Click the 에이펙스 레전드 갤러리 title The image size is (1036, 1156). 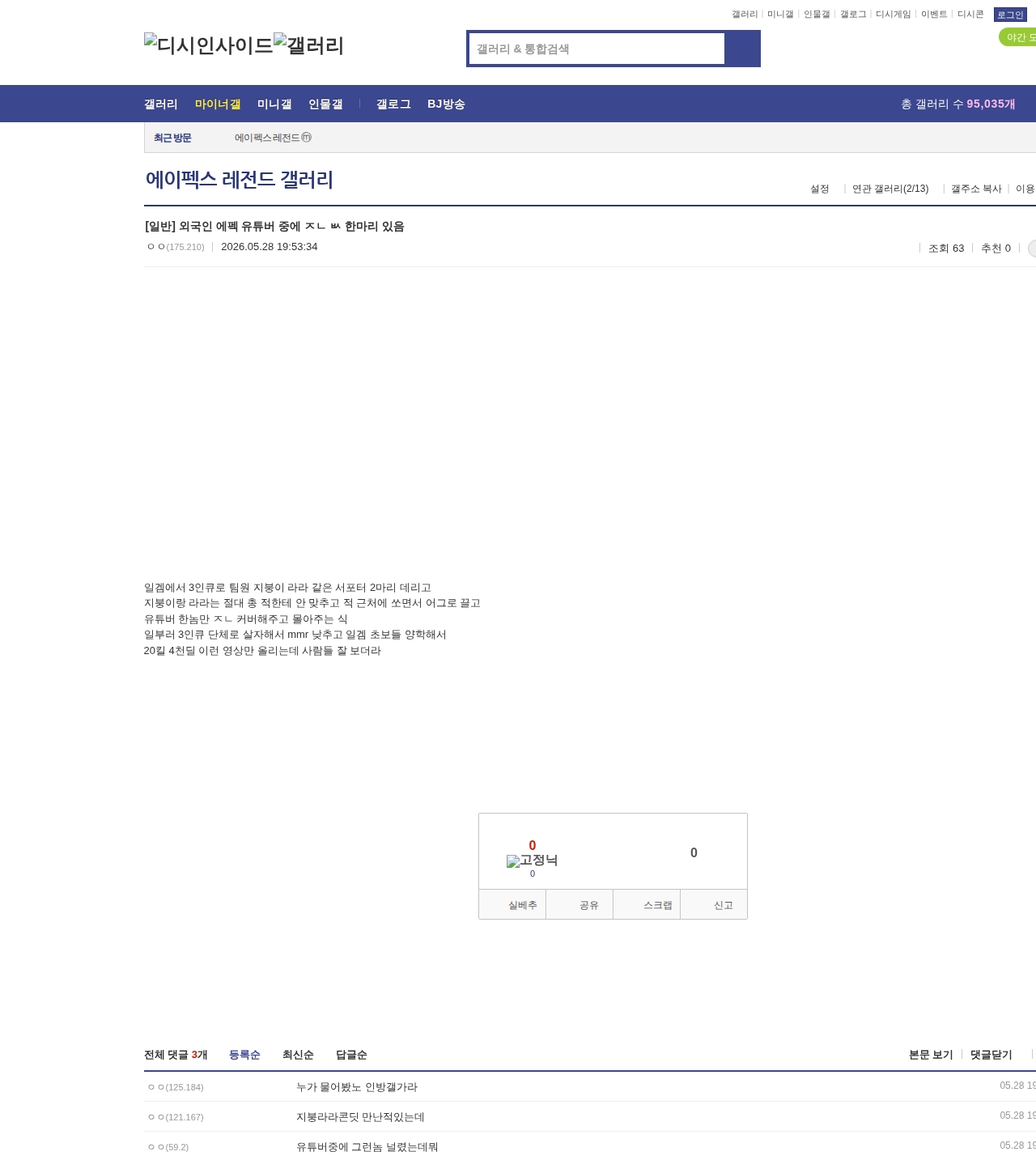coord(240,180)
